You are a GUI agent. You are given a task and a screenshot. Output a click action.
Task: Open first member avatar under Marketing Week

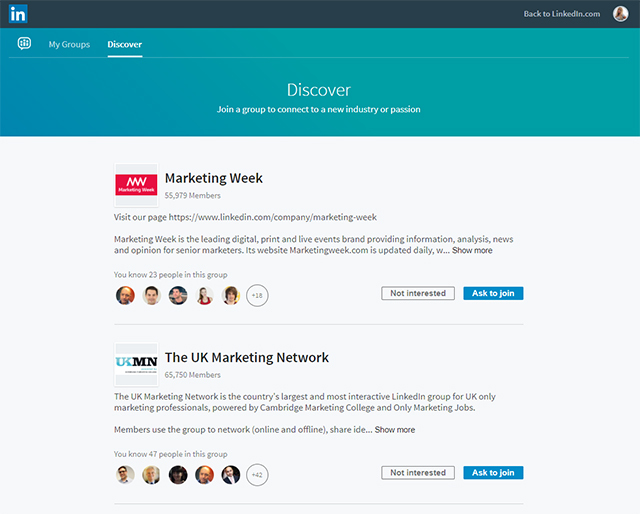tap(125, 295)
